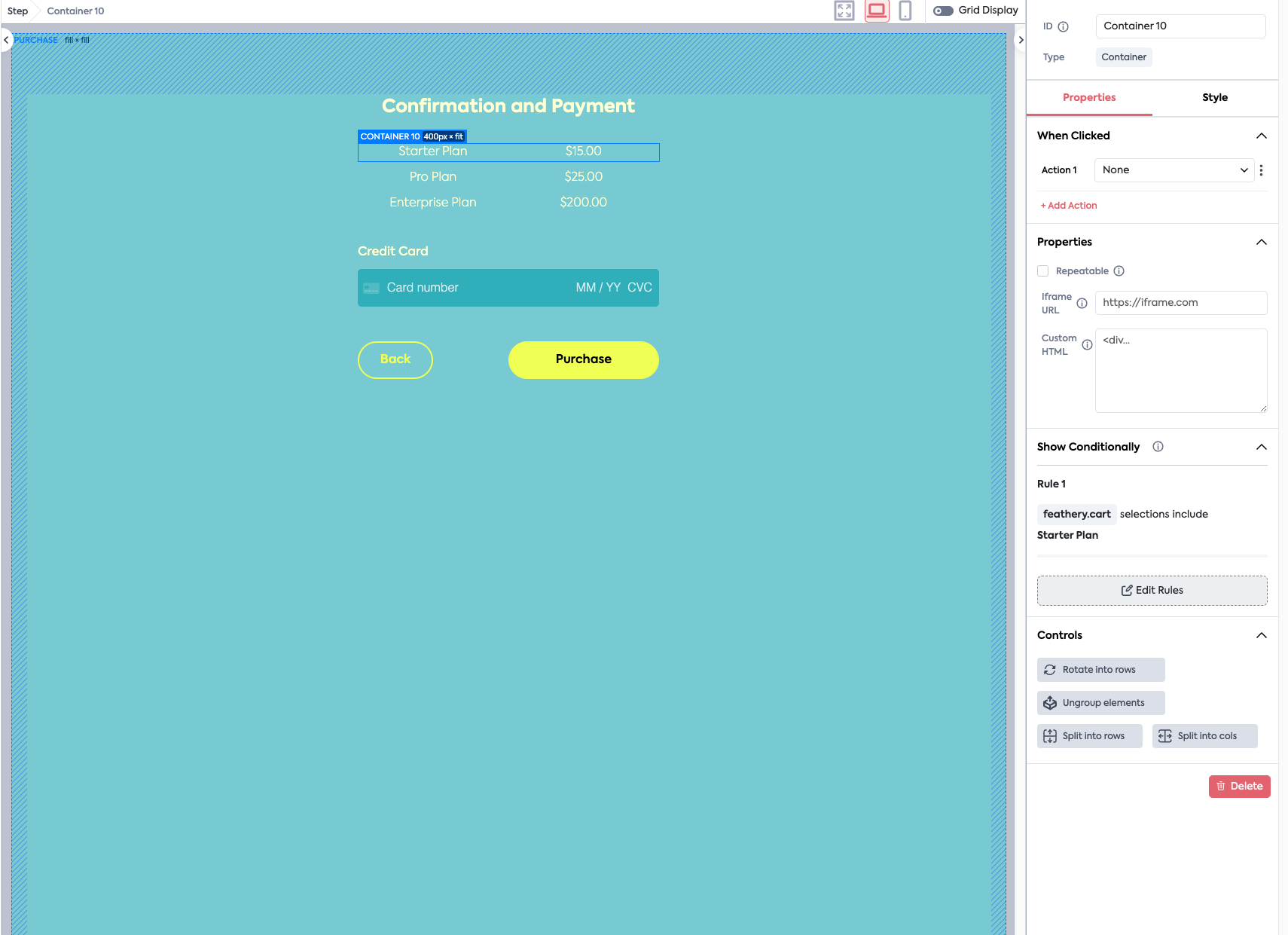This screenshot has width=1288, height=935.
Task: Switch to the Style tab
Action: coord(1214,97)
